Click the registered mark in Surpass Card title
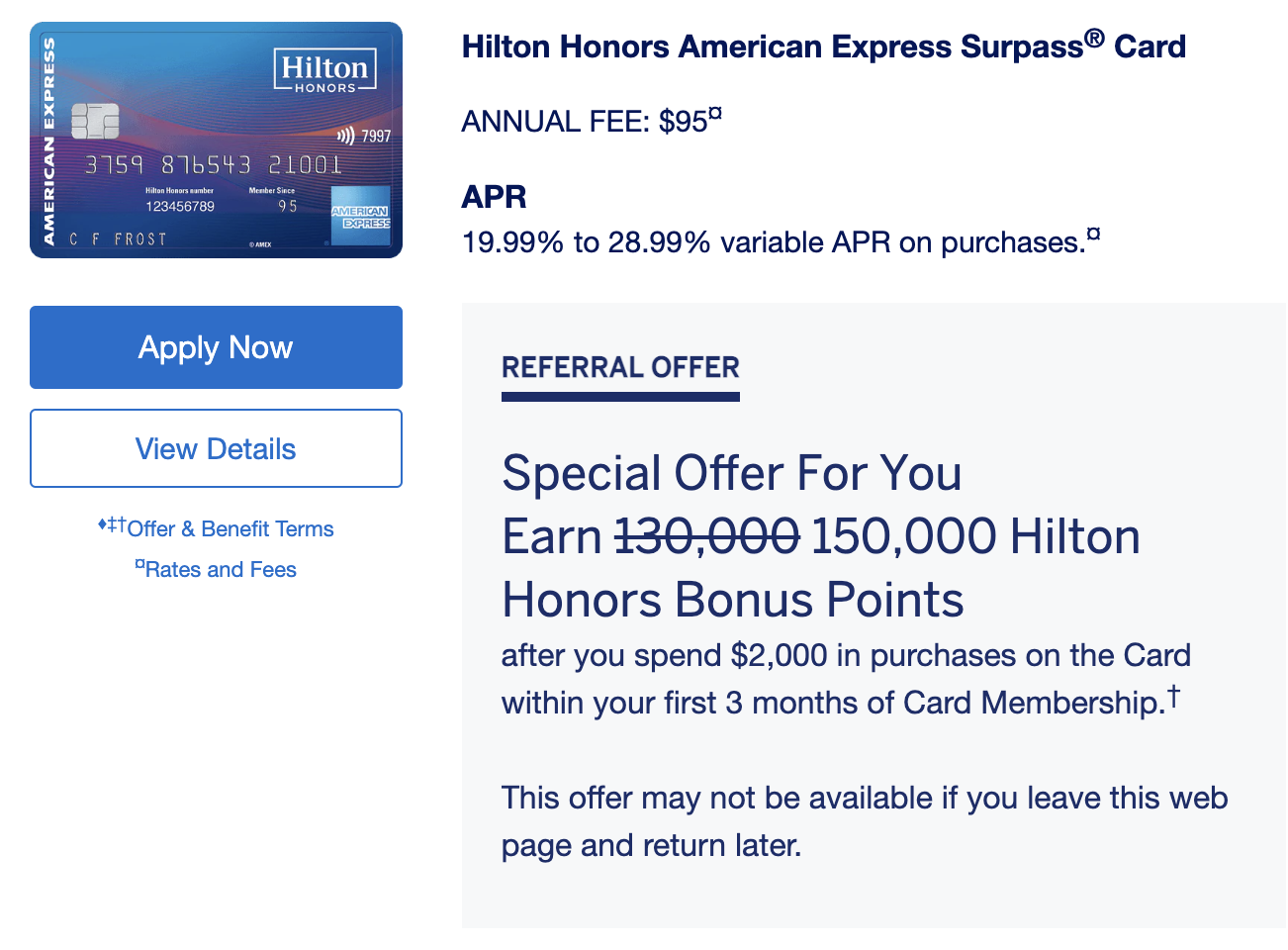The width and height of the screenshot is (1288, 950). pos(1094,39)
